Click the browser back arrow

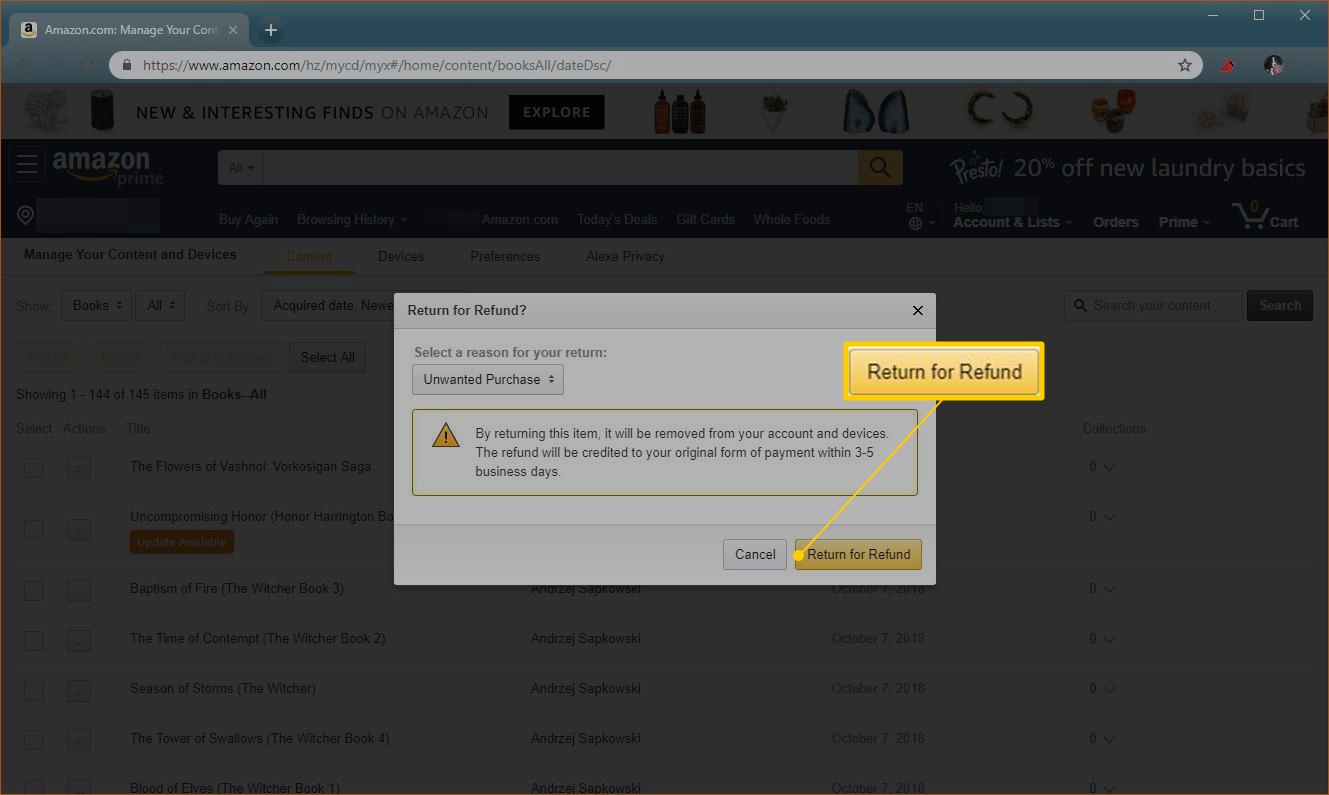click(22, 65)
